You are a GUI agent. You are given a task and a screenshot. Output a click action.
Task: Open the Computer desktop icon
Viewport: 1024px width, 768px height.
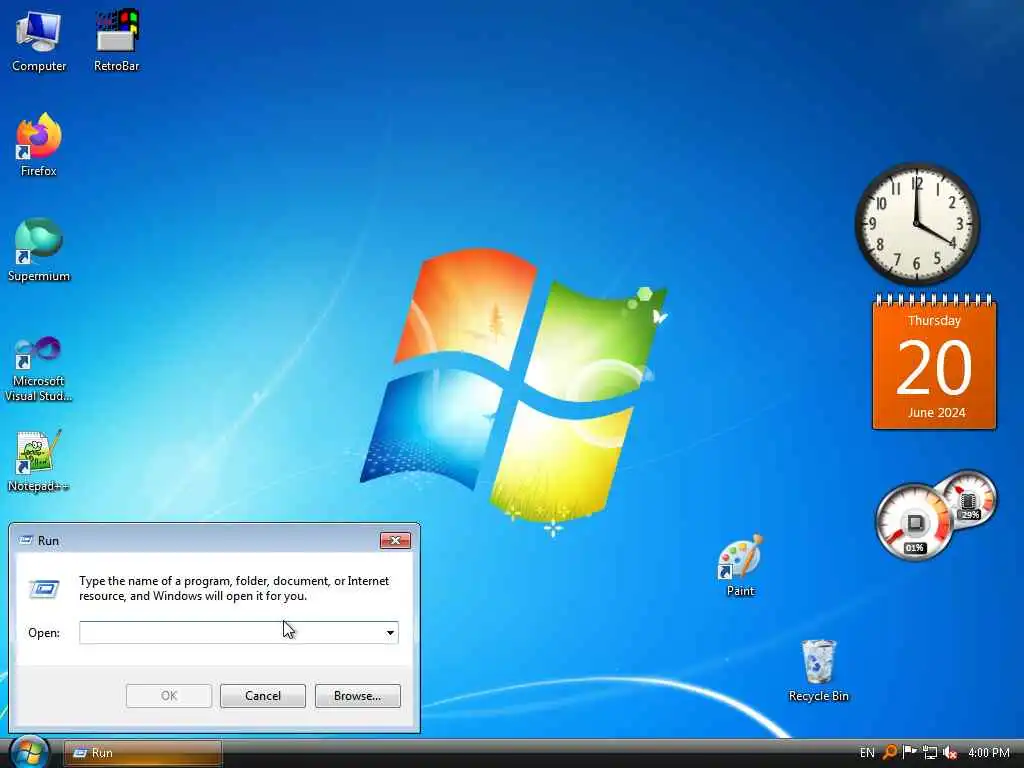39,40
